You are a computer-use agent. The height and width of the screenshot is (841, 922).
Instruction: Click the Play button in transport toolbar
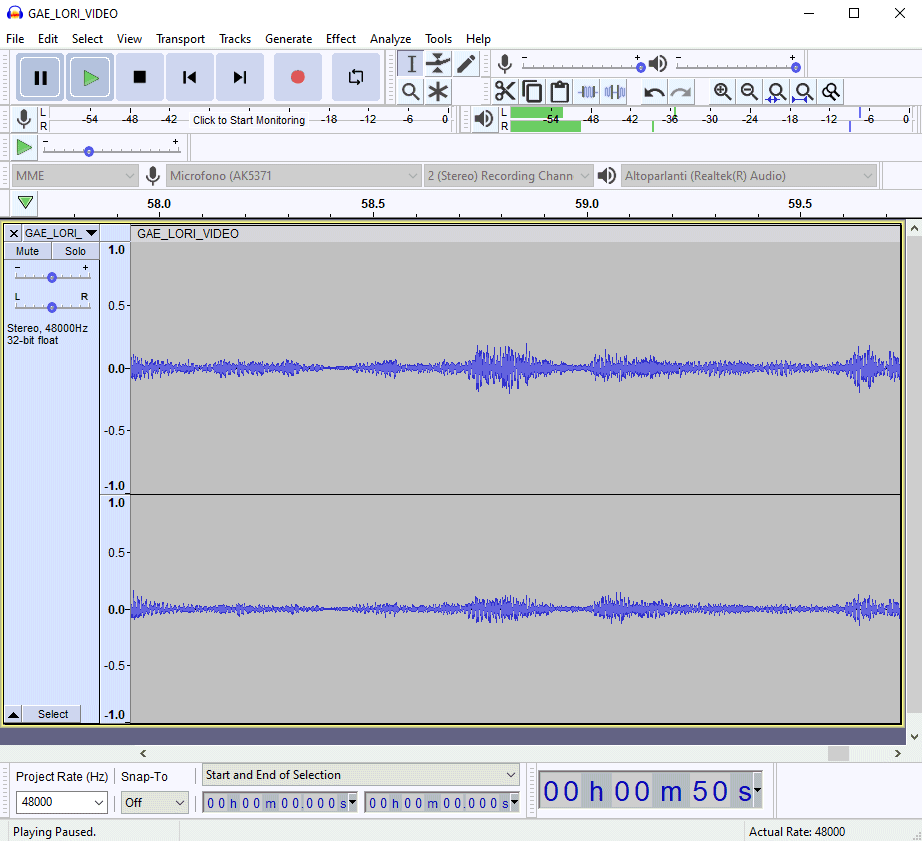(x=90, y=77)
